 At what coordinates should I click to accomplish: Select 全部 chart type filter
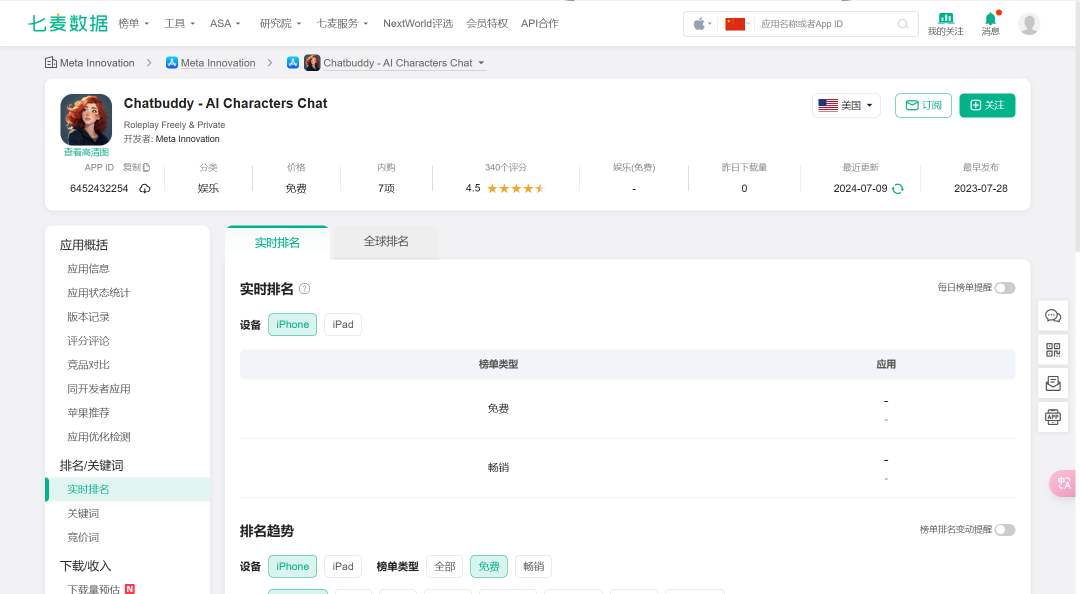(x=445, y=566)
